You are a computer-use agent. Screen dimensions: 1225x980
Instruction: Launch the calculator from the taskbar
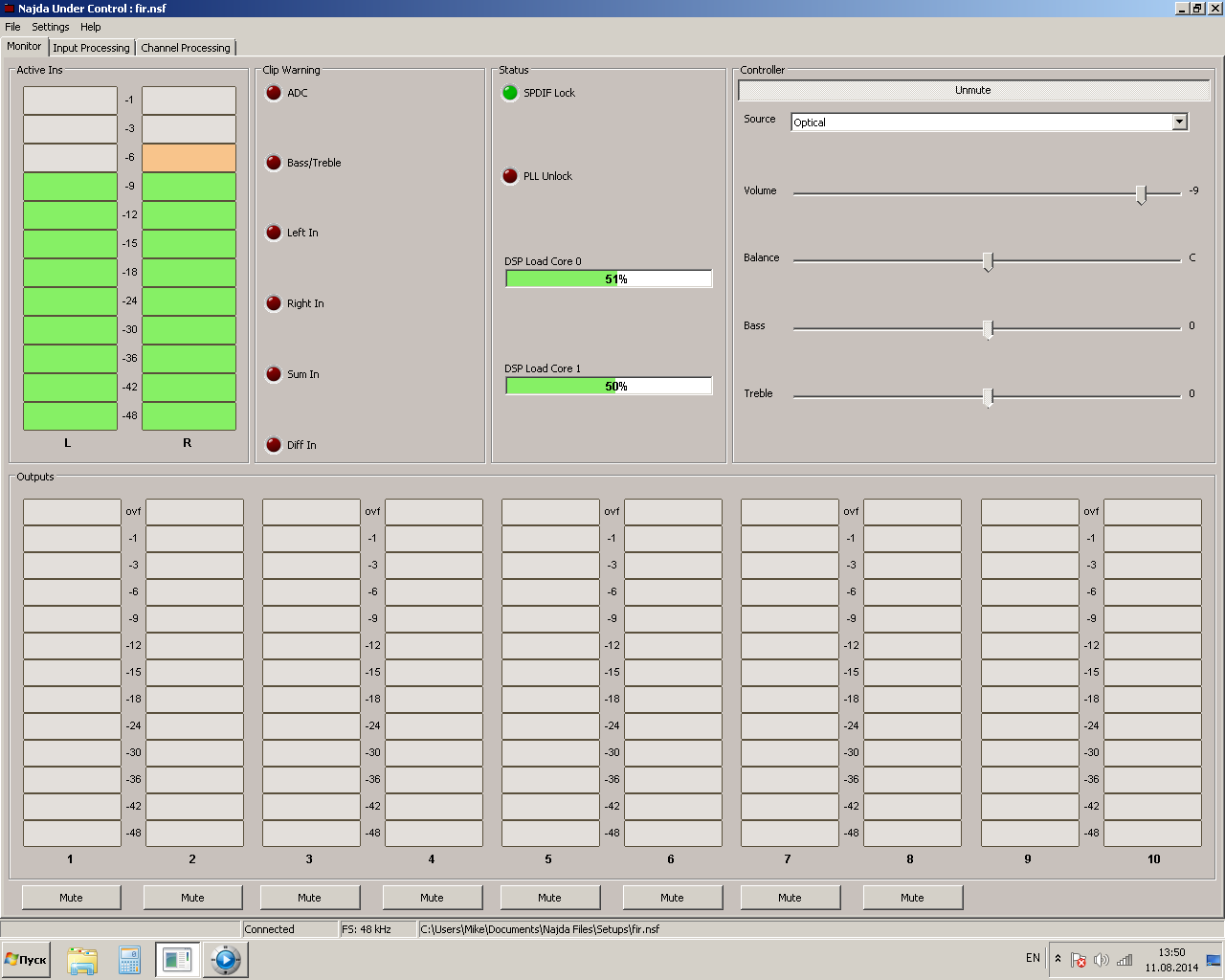129,960
